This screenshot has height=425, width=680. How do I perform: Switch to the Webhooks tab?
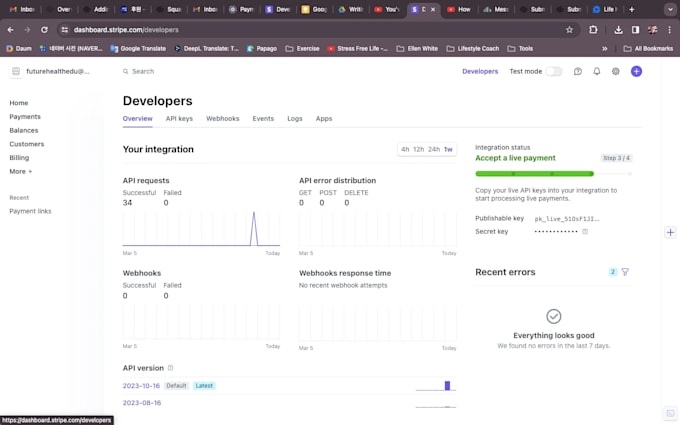click(x=222, y=118)
